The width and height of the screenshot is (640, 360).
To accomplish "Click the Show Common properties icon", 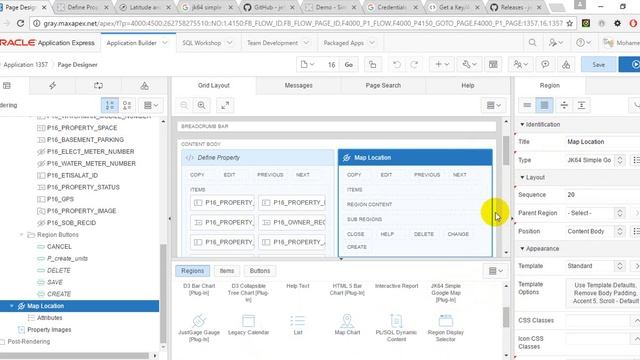I will [x=527, y=105].
